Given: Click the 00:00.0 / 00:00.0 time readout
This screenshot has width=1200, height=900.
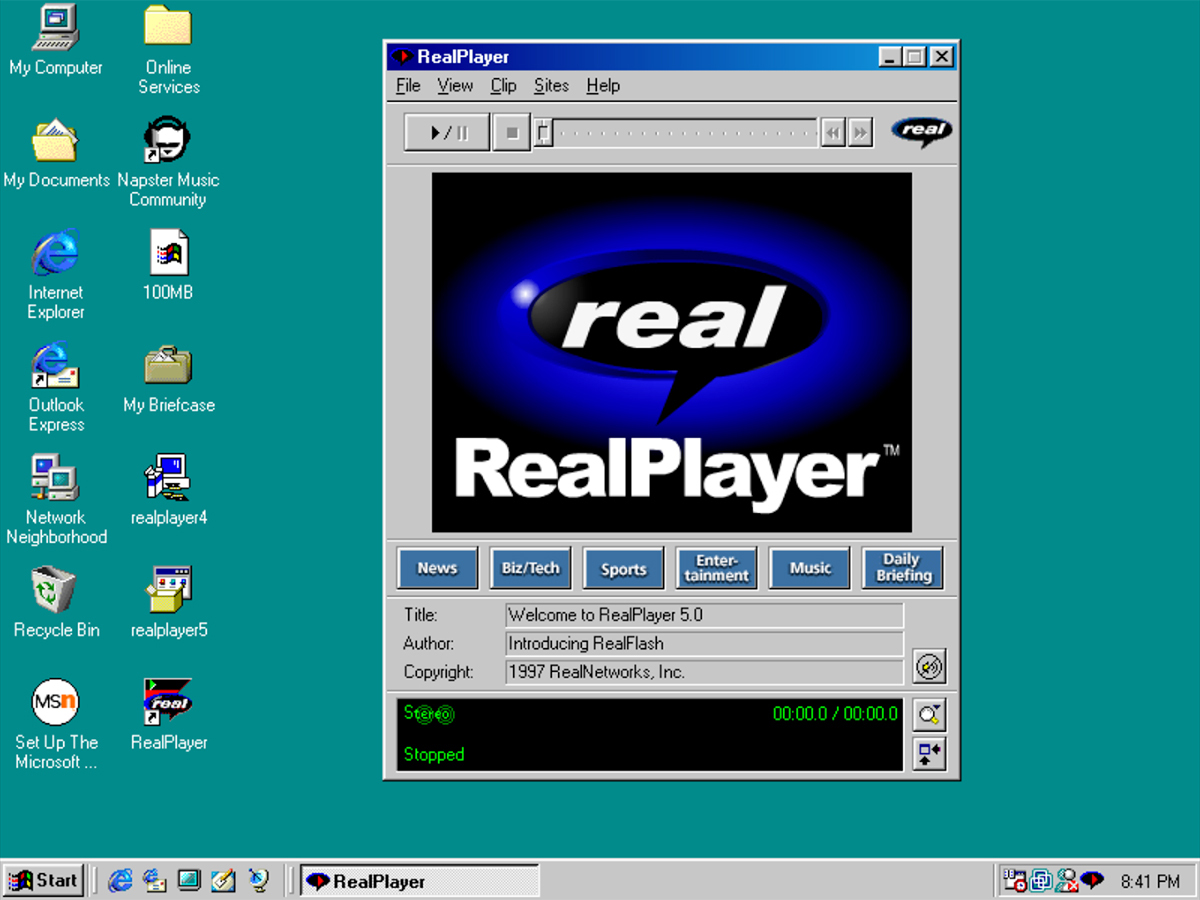Looking at the screenshot, I should point(835,714).
